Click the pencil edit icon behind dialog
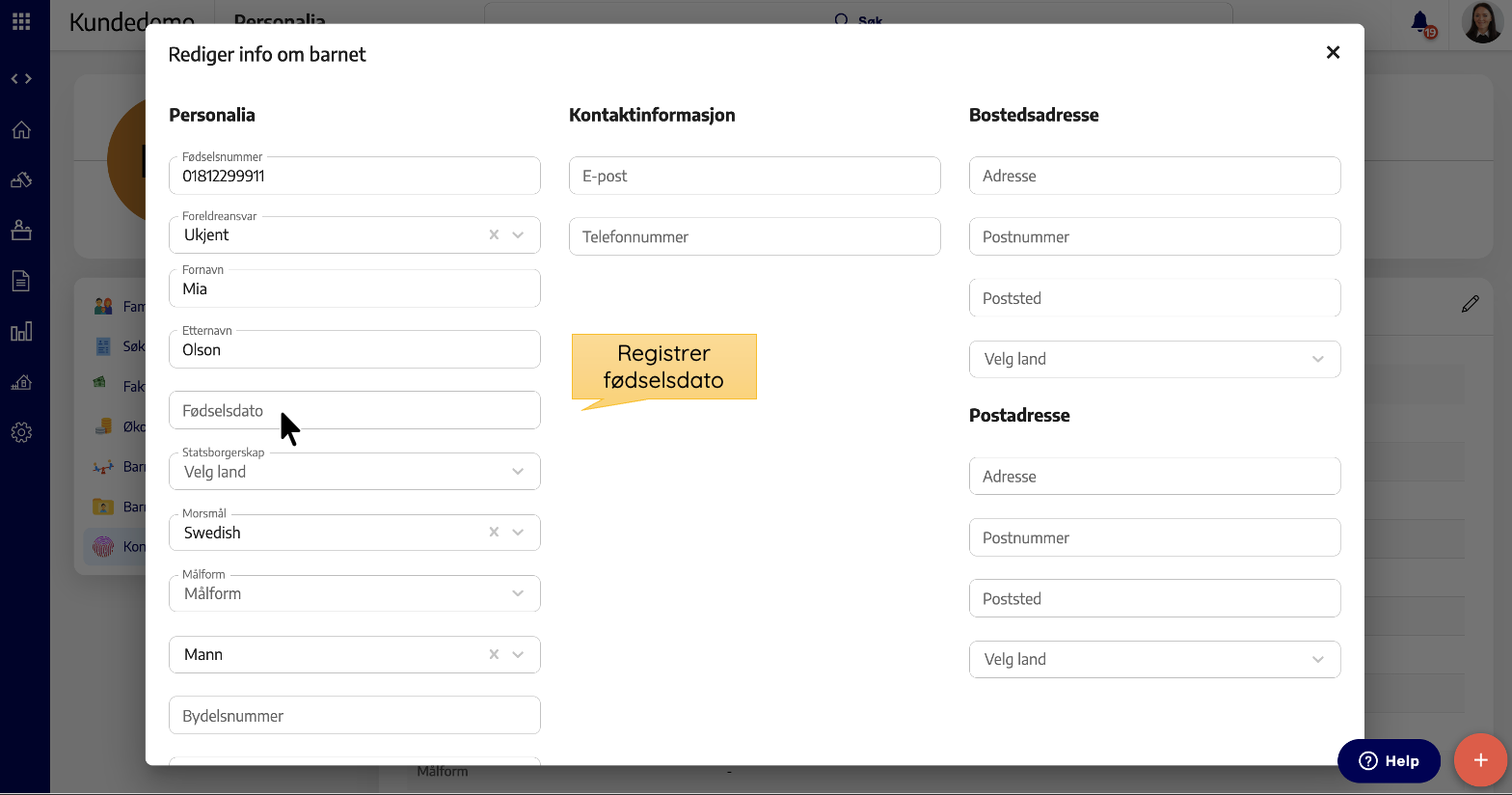 pyautogui.click(x=1470, y=304)
